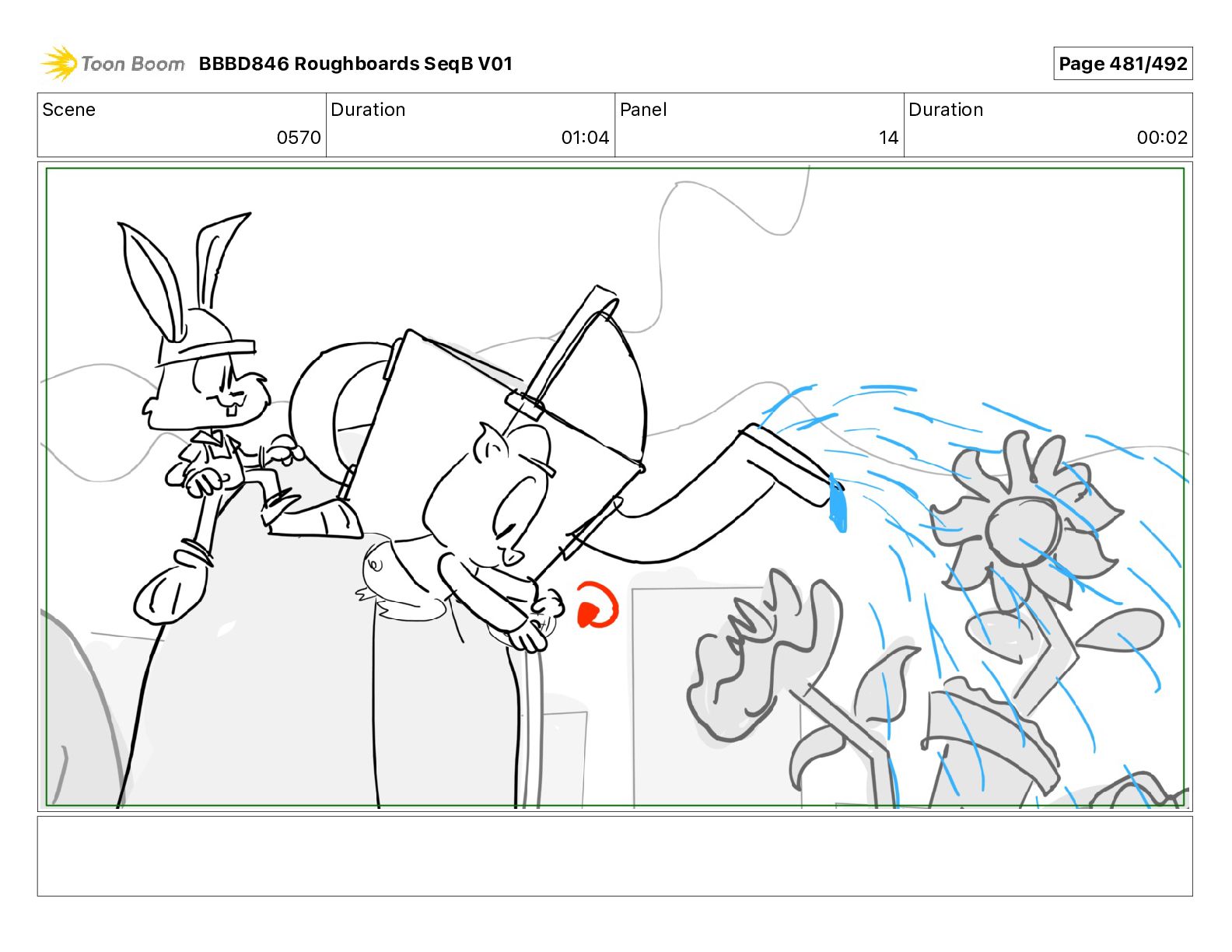Click the empty notes box below the panel
Image resolution: width=1232 pixels, height=952 pixels.
point(614,856)
